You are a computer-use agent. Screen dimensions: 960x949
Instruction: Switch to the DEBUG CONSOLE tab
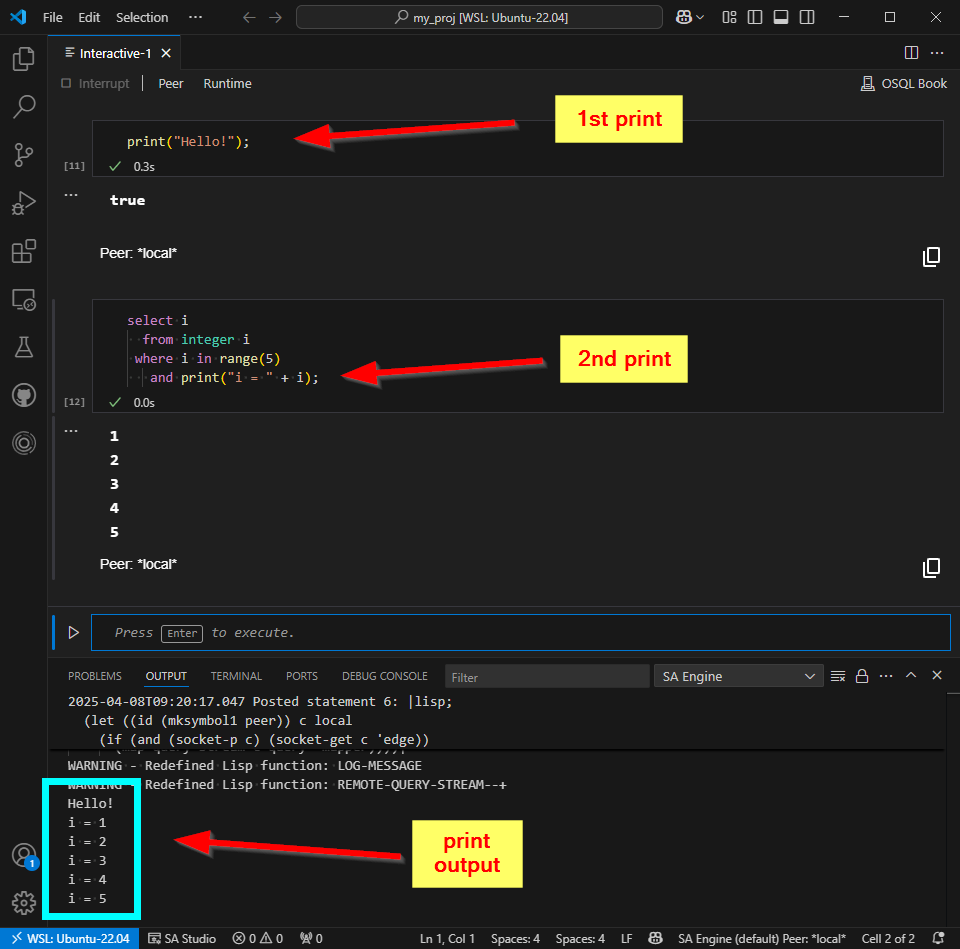384,676
